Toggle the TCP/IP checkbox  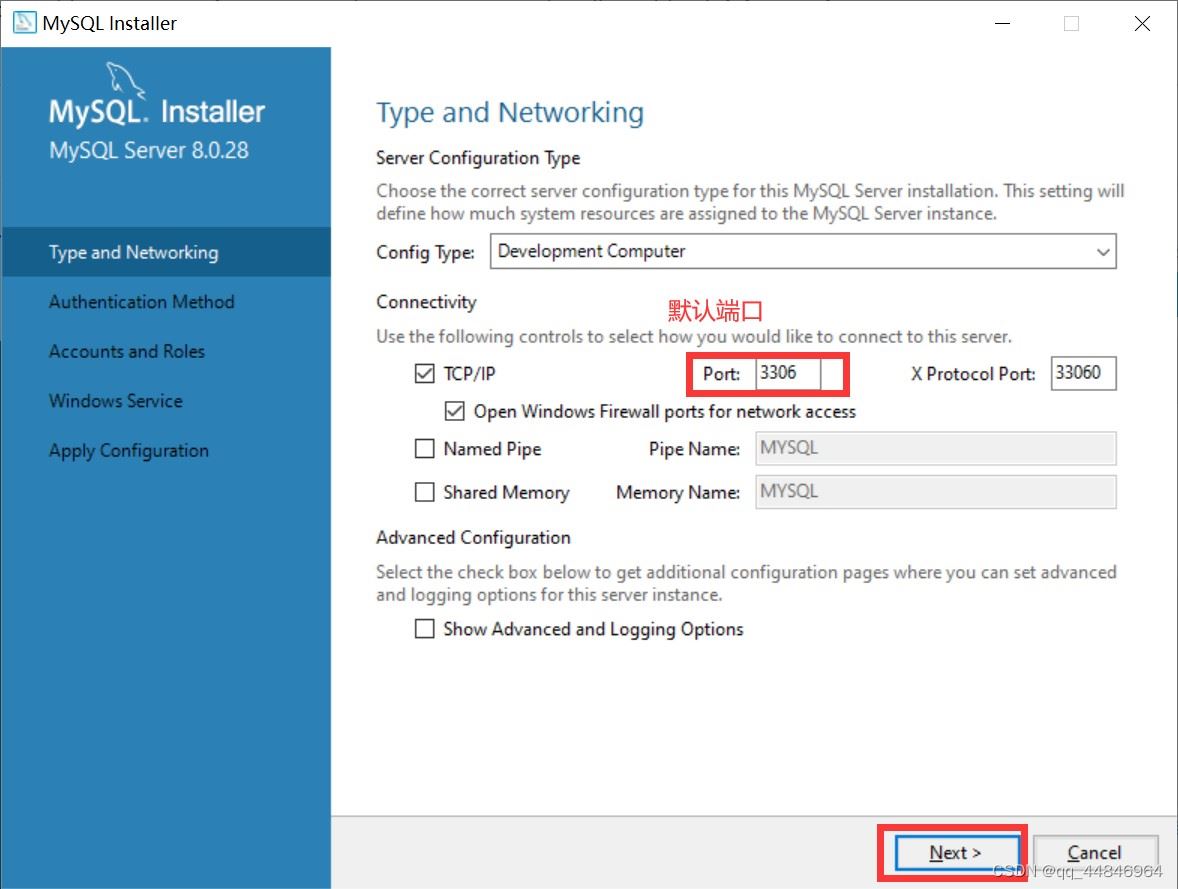424,373
